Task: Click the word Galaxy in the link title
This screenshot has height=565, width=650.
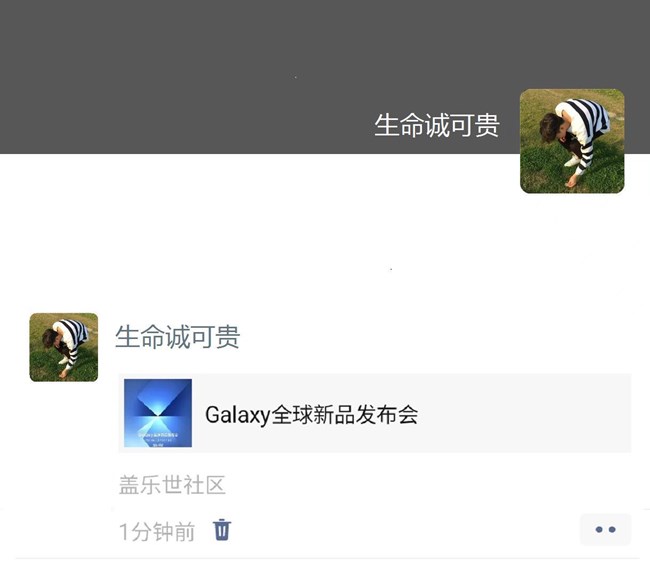Action: point(238,415)
